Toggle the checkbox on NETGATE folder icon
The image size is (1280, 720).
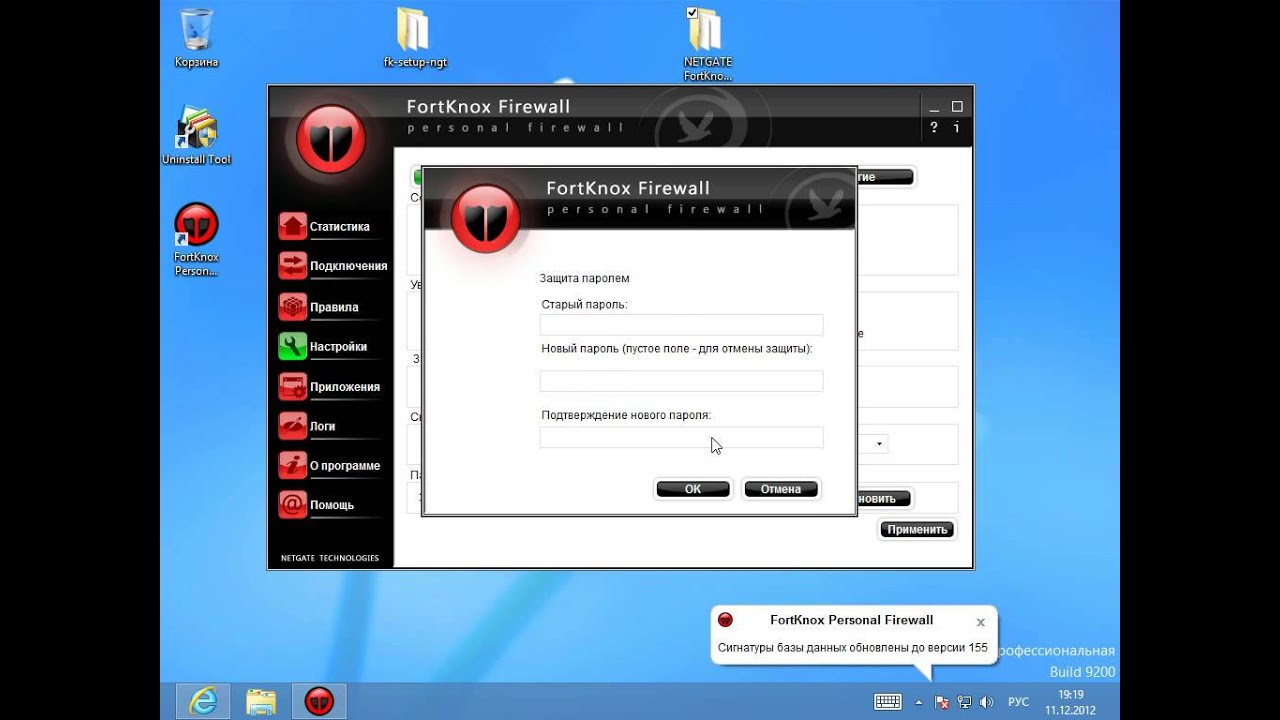point(692,13)
